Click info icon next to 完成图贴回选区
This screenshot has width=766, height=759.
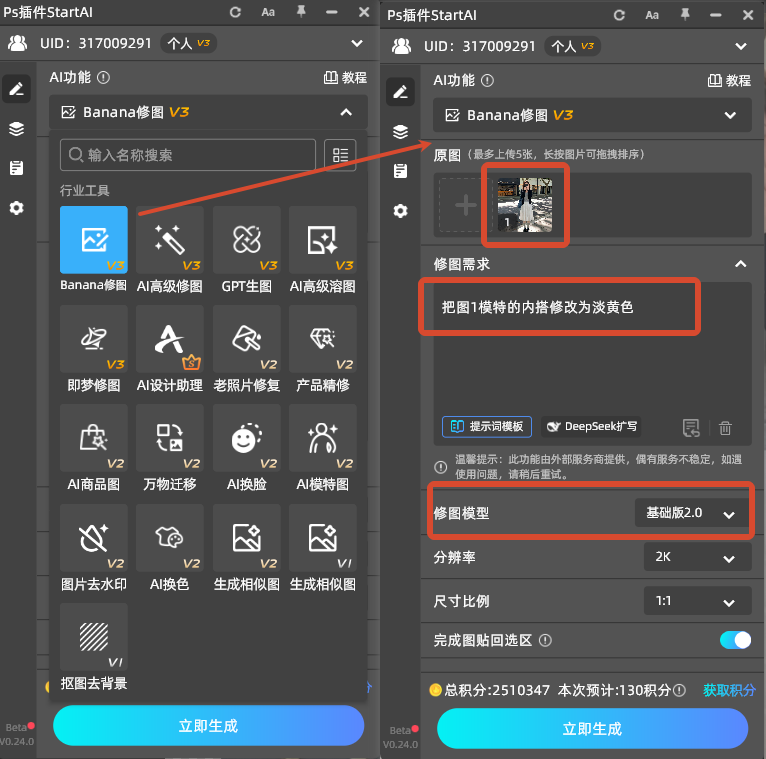click(545, 640)
